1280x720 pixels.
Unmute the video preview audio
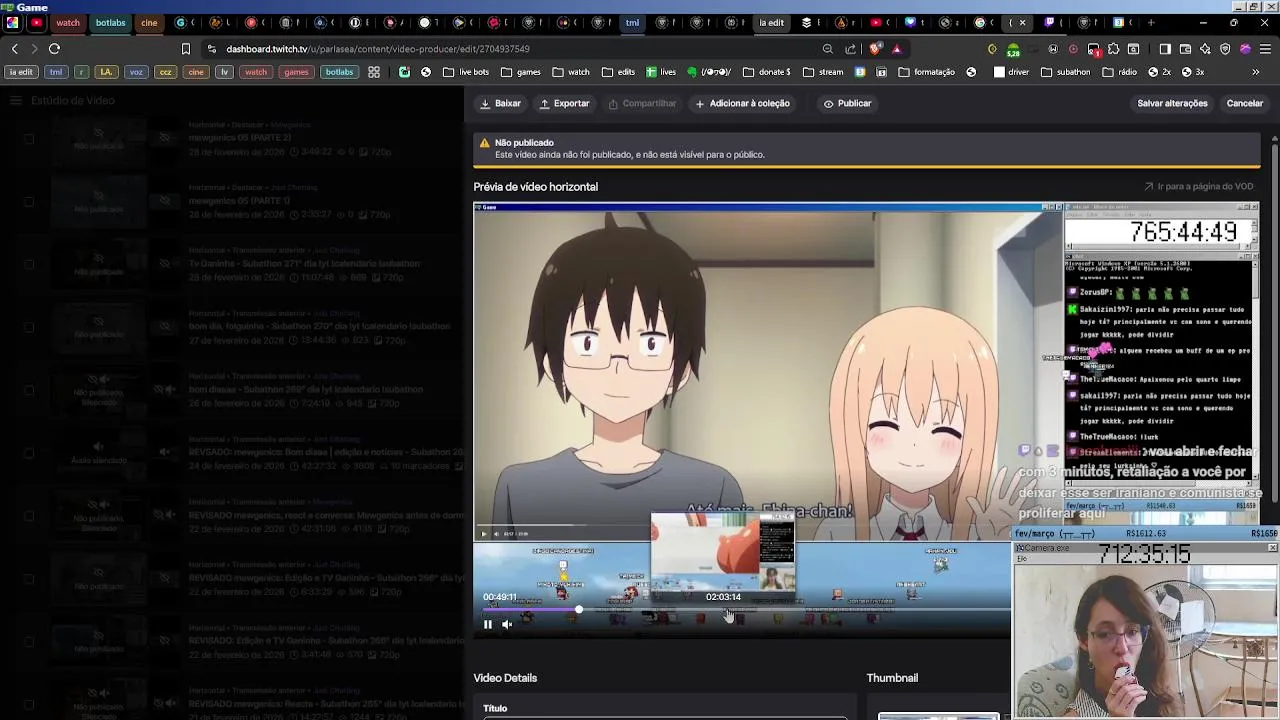coord(507,624)
